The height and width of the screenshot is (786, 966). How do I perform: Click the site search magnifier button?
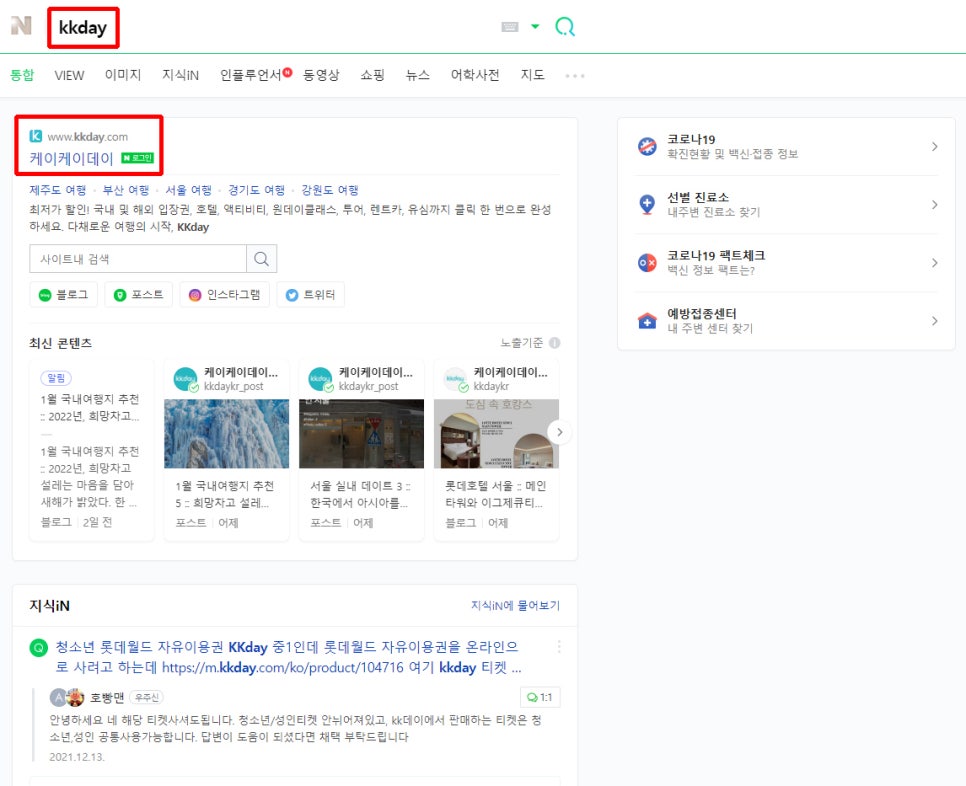click(261, 259)
